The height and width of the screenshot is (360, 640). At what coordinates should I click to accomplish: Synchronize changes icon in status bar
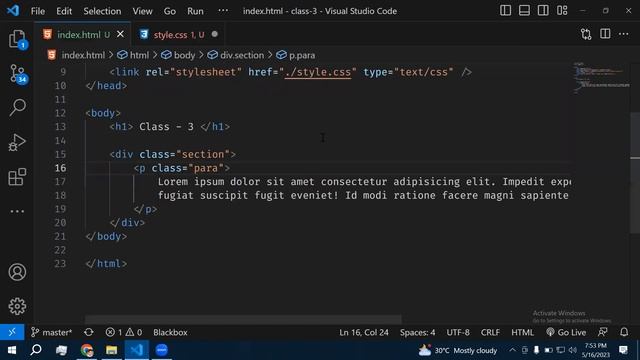[x=89, y=332]
